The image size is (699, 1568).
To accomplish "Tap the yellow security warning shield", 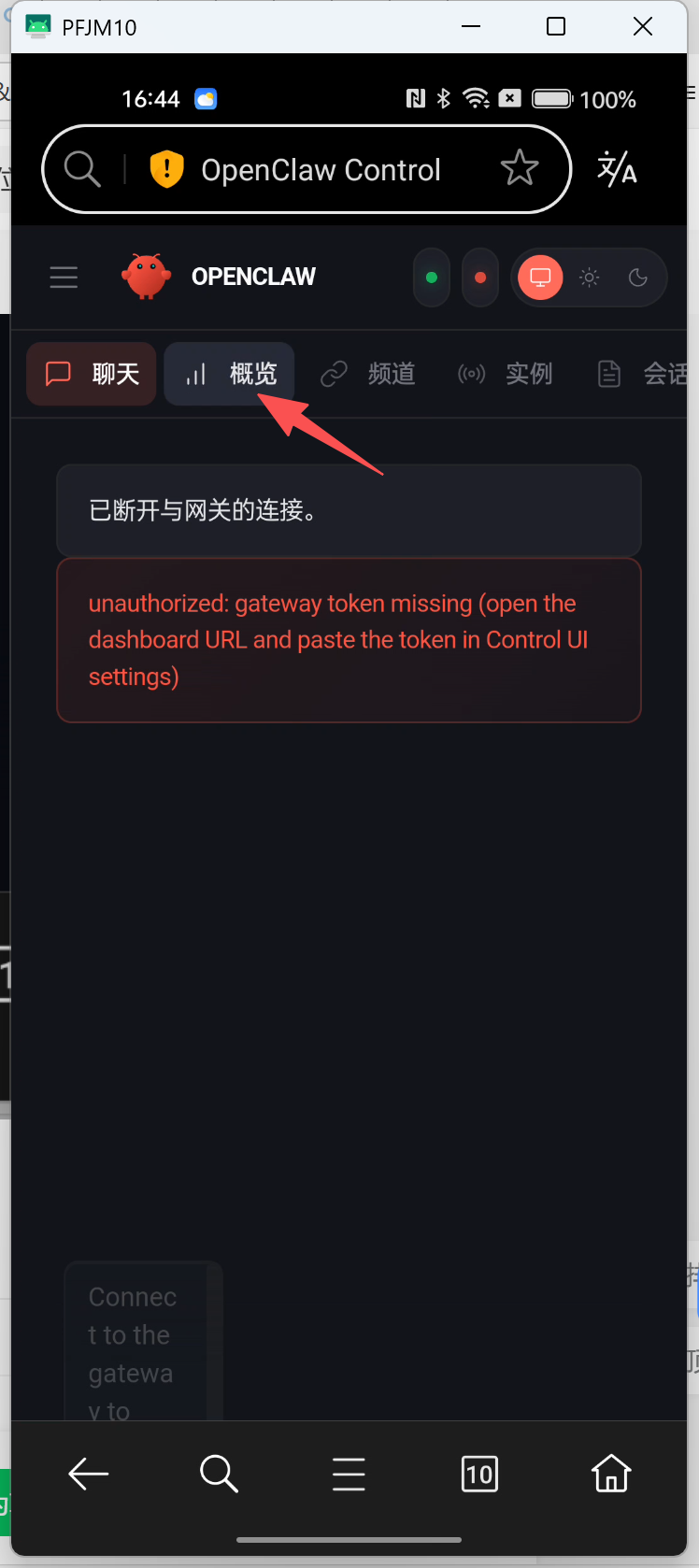I will coord(166,169).
